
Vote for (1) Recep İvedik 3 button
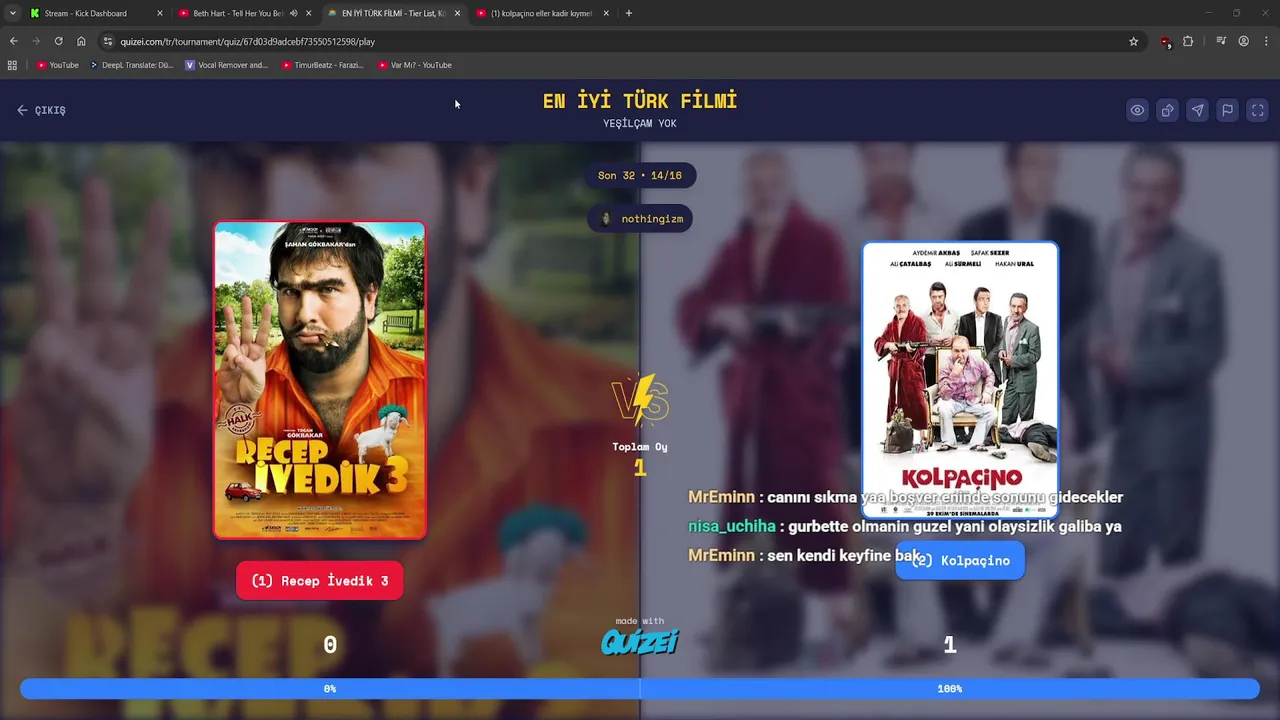coord(320,581)
